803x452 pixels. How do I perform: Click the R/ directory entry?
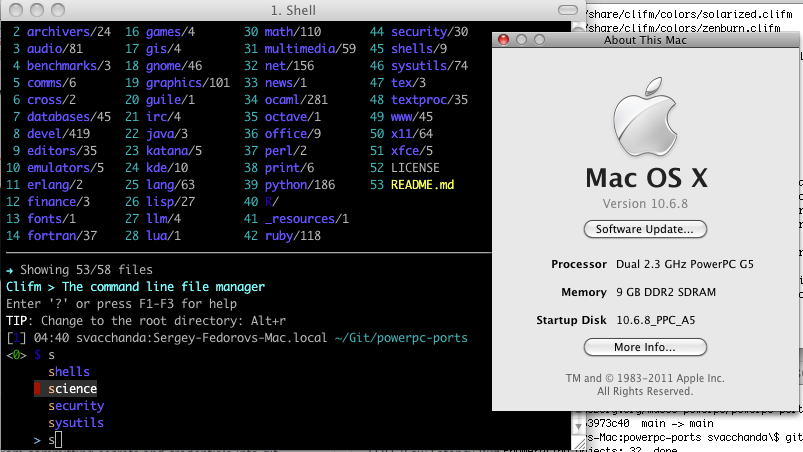[272, 202]
